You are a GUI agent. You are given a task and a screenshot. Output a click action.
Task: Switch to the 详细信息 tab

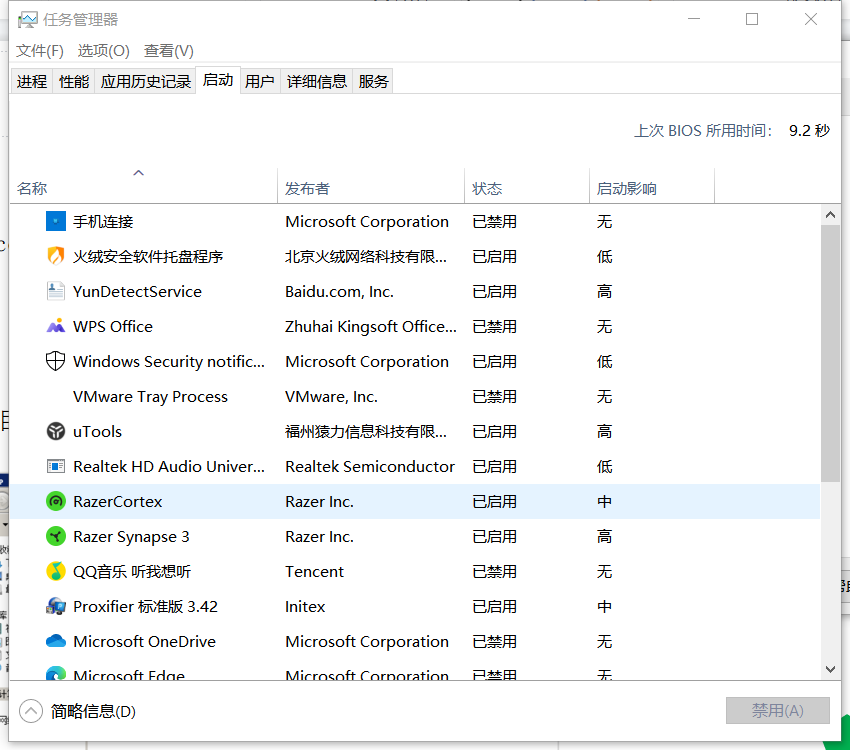317,81
